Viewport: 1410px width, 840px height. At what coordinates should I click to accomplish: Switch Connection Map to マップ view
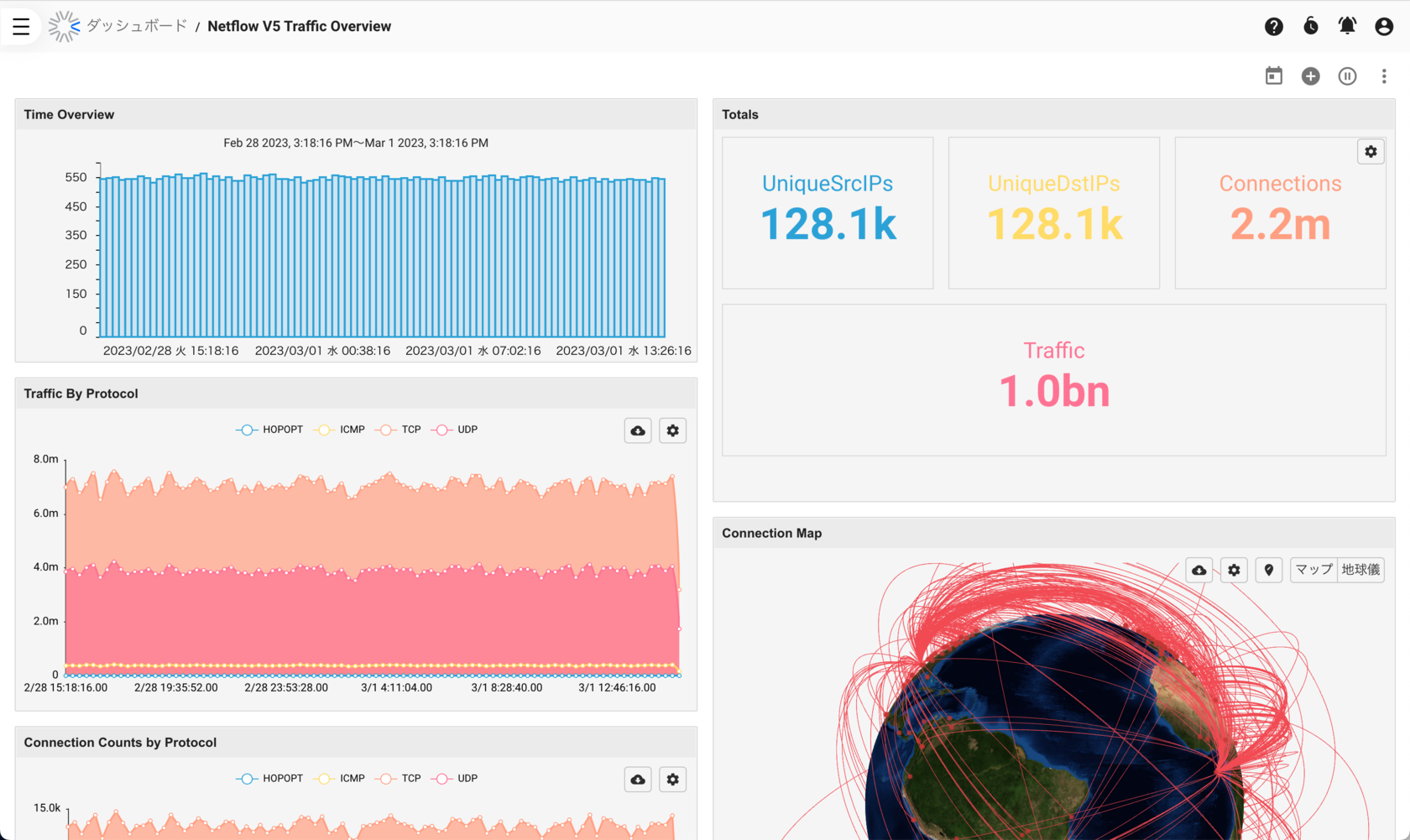click(x=1313, y=570)
